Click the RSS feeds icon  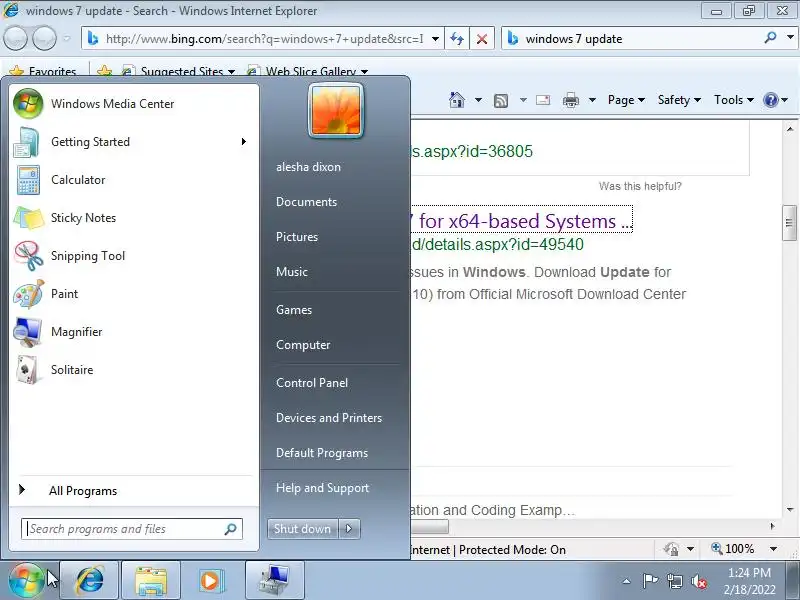(x=501, y=101)
